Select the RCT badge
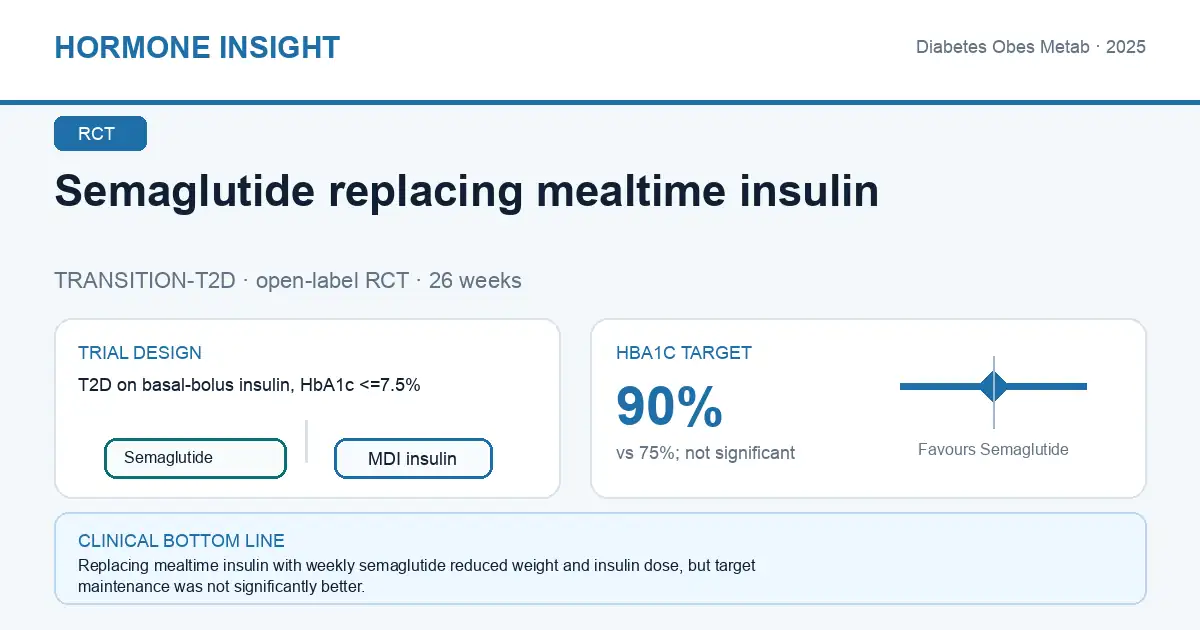This screenshot has height=630, width=1200. coord(100,134)
